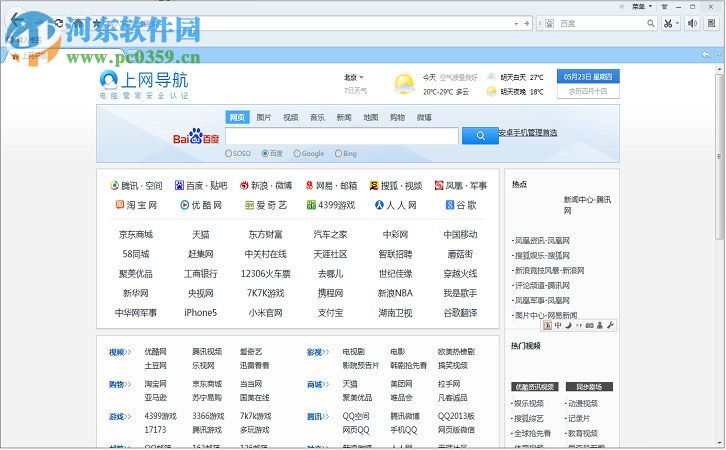726x450 pixels.
Task: Select the 地图 search tab
Action: 370,118
